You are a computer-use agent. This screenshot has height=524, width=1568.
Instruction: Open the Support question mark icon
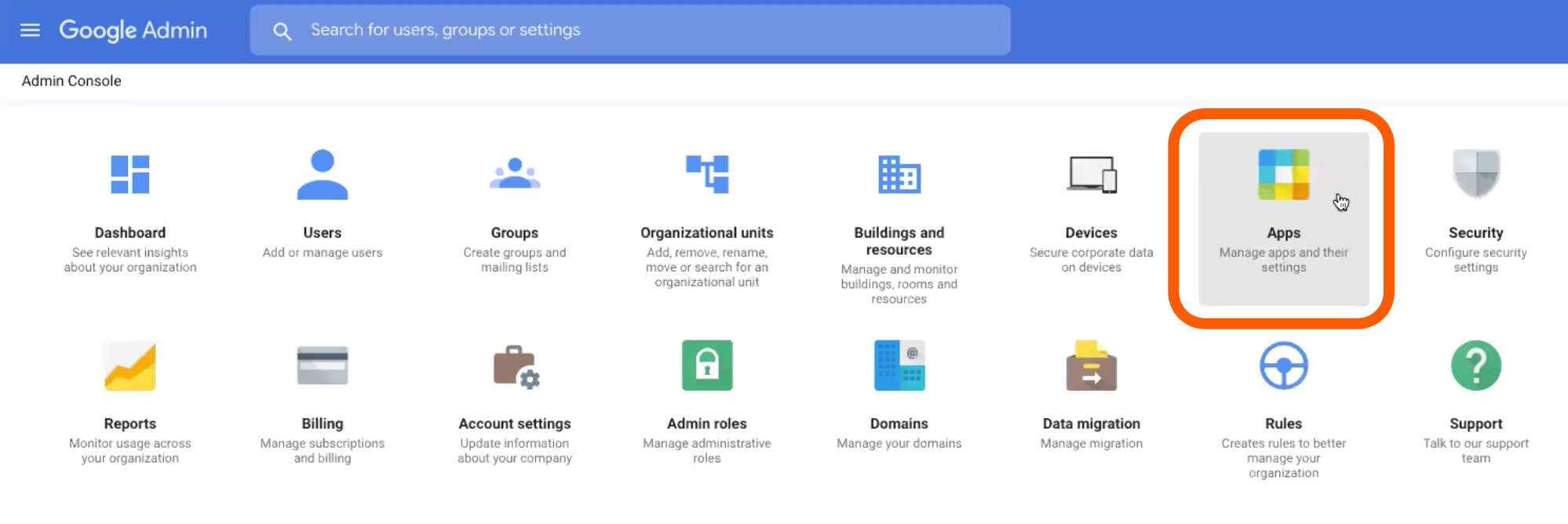point(1476,366)
